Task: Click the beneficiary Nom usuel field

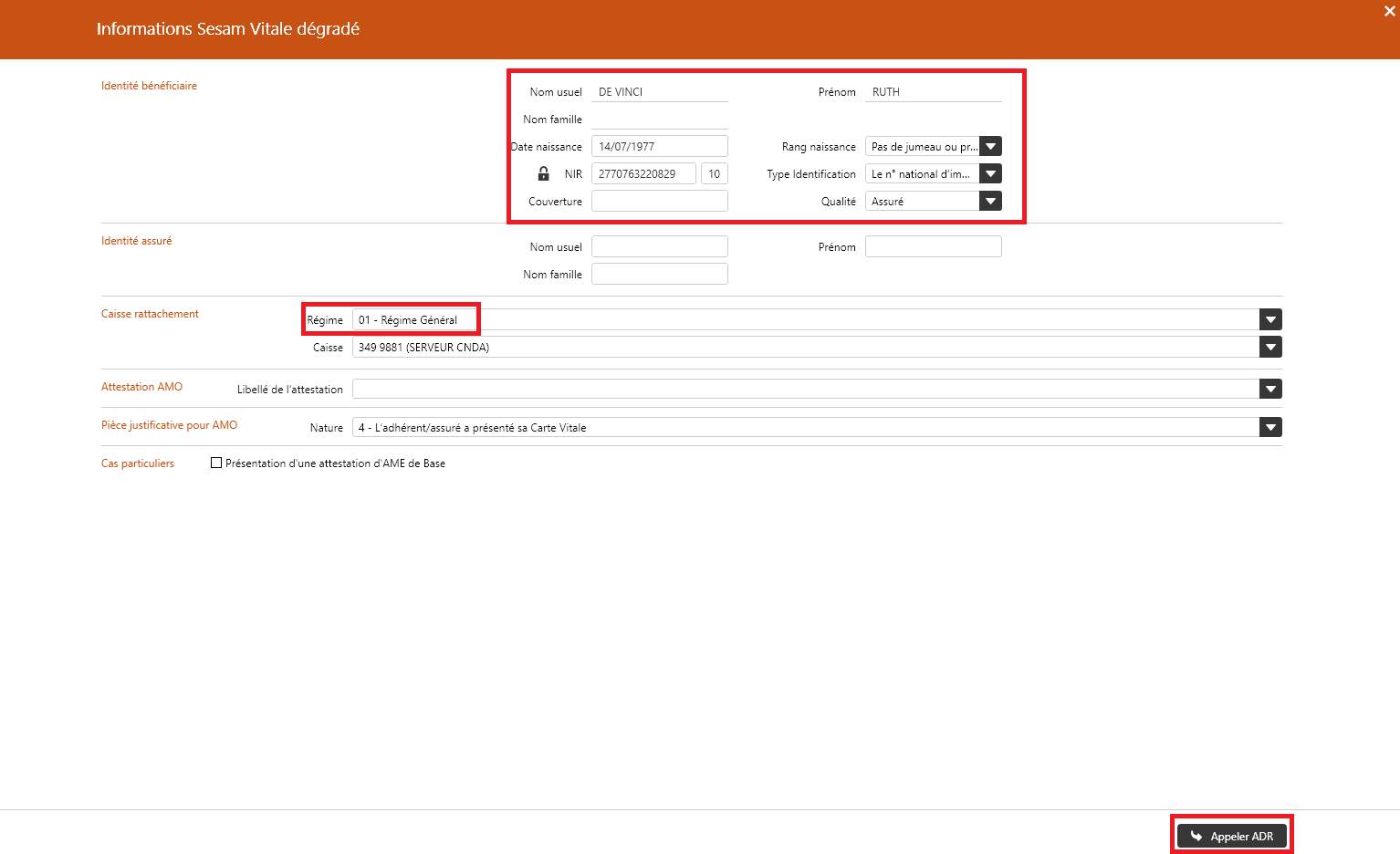Action: (x=659, y=92)
